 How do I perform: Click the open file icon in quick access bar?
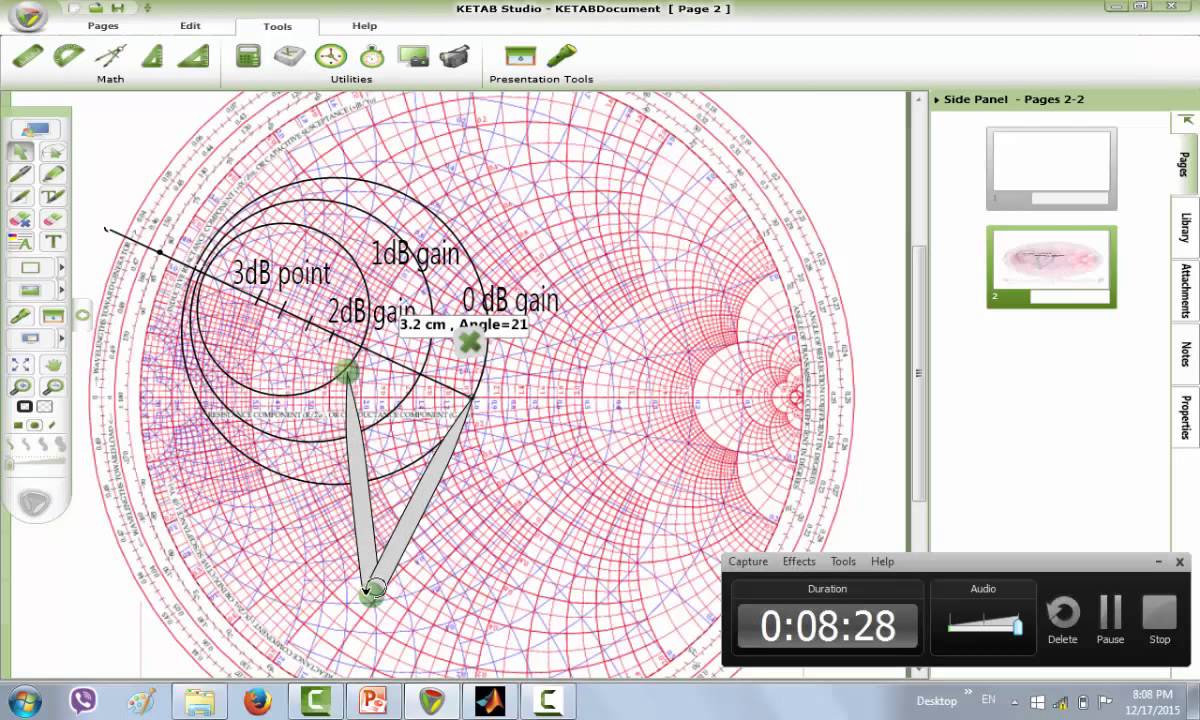tap(98, 8)
